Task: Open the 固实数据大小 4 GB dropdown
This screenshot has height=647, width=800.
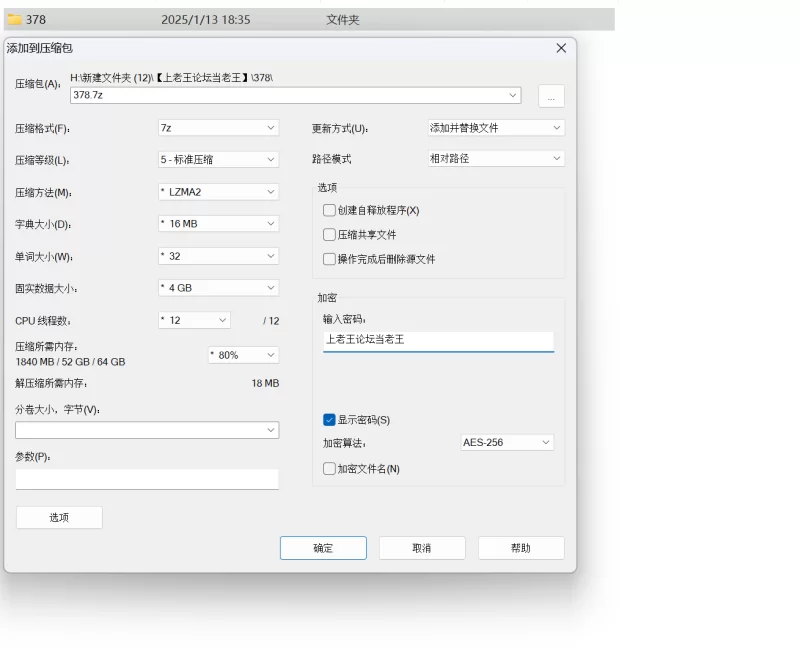Action: pyautogui.click(x=218, y=288)
